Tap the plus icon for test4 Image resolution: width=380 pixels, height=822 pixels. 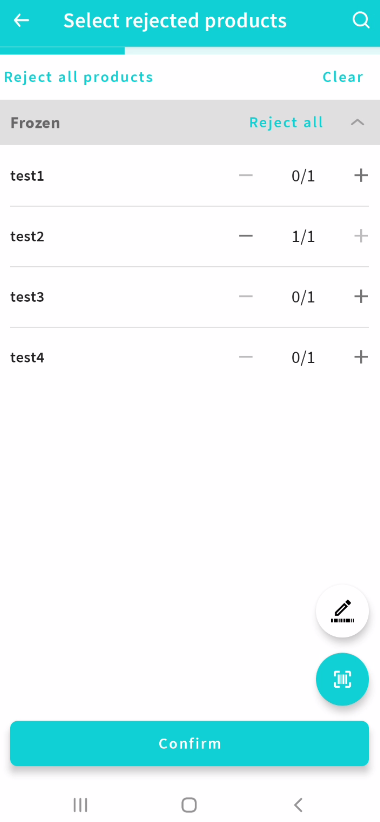tap(361, 357)
